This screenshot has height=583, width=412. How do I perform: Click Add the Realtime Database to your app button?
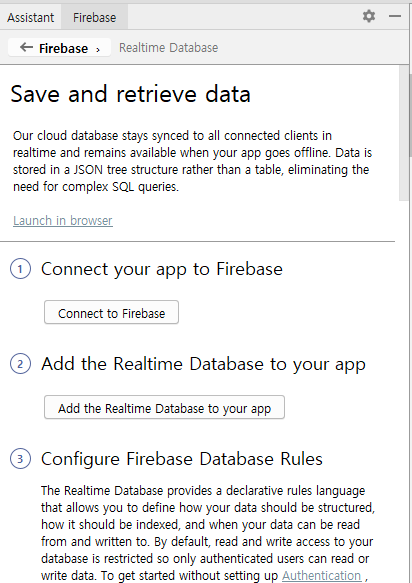click(x=164, y=407)
